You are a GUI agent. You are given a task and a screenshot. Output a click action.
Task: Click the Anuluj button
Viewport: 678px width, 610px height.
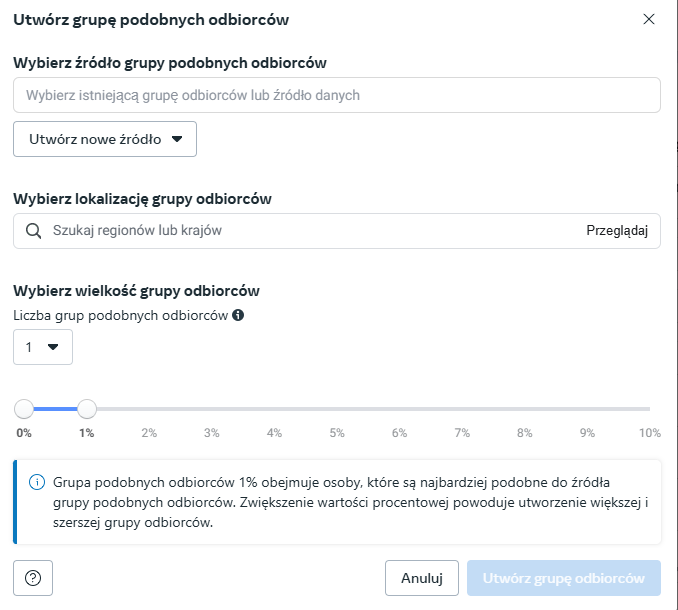(422, 578)
